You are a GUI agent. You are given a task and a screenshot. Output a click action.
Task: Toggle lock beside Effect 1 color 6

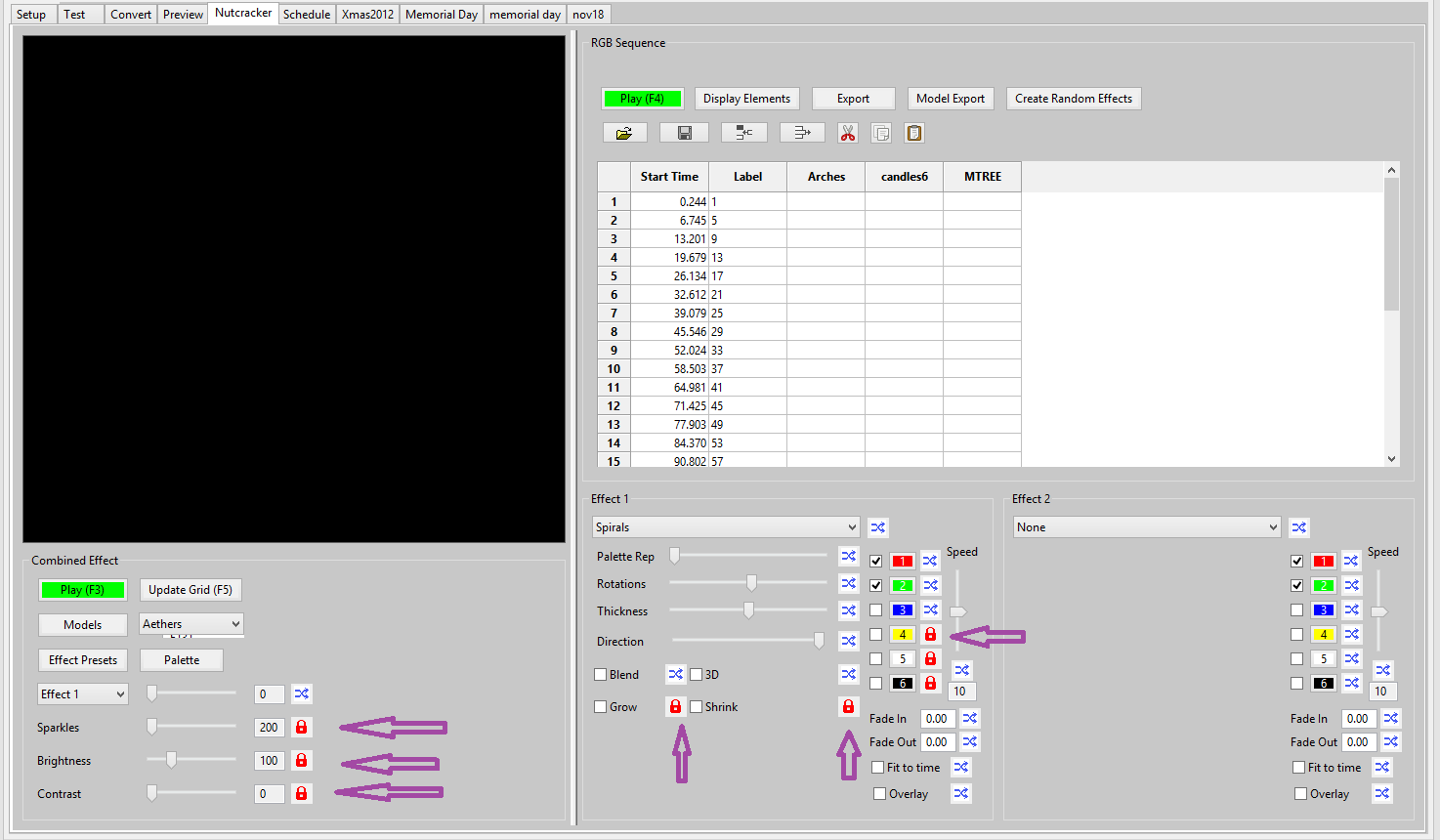click(x=930, y=683)
